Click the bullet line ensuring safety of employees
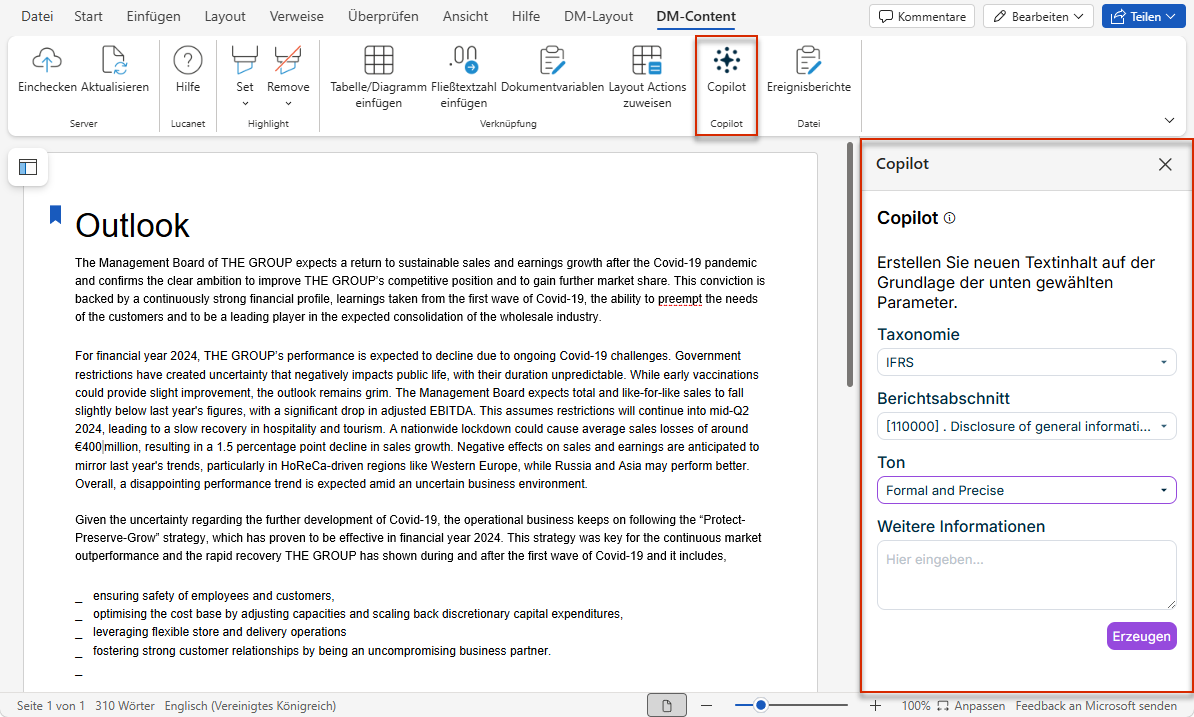 (x=213, y=596)
